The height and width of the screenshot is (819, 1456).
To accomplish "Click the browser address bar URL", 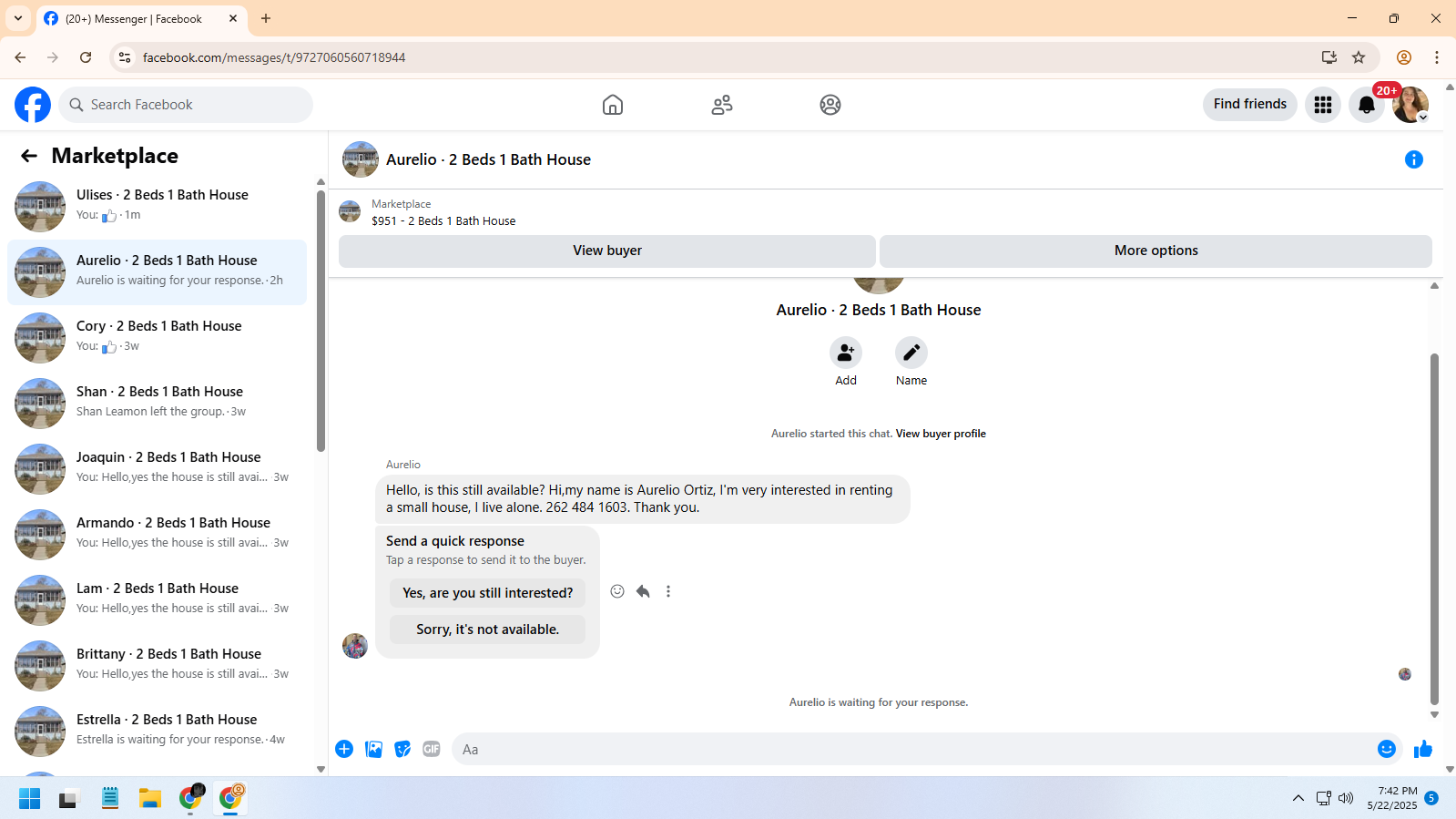I will coord(274,57).
